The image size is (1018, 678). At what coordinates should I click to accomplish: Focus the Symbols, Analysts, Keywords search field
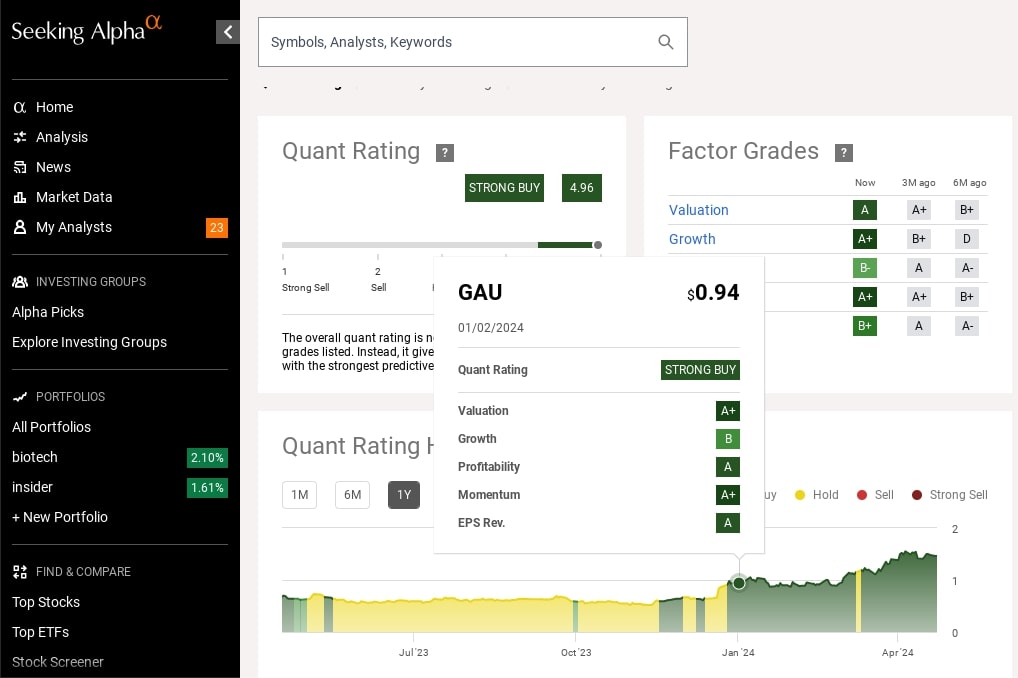pos(455,42)
